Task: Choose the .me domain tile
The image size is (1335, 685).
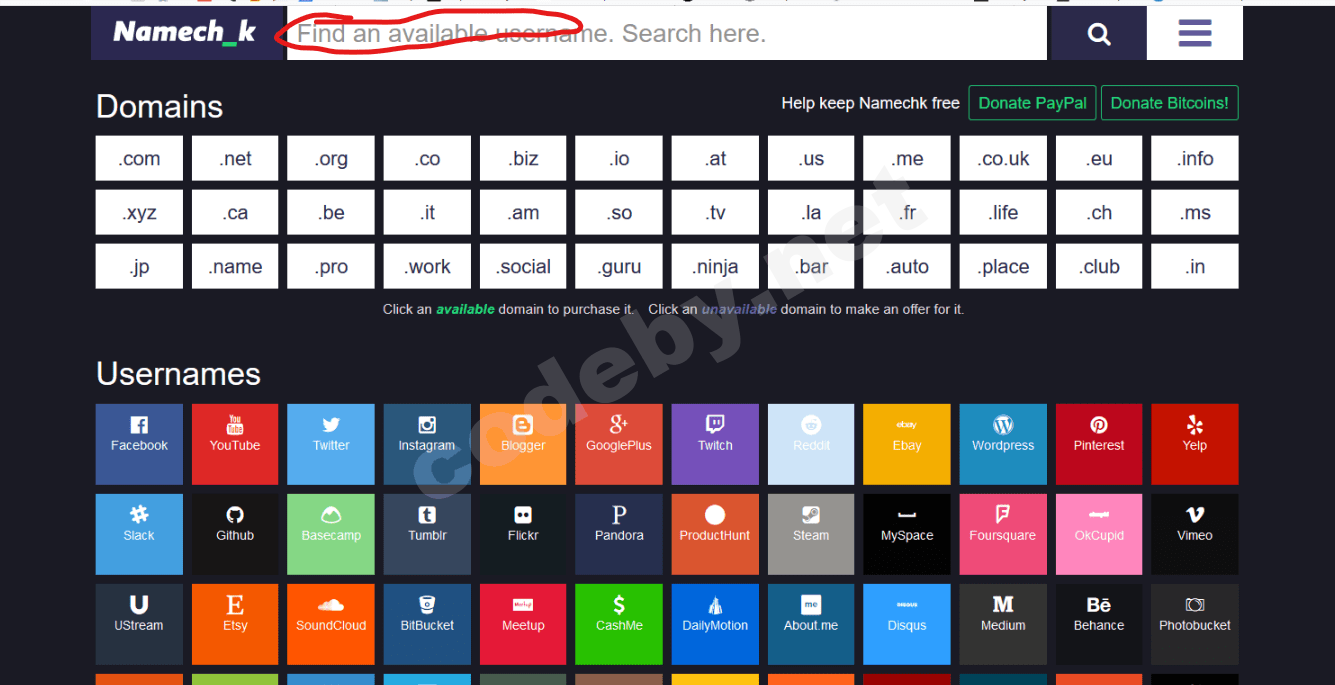Action: [x=907, y=158]
